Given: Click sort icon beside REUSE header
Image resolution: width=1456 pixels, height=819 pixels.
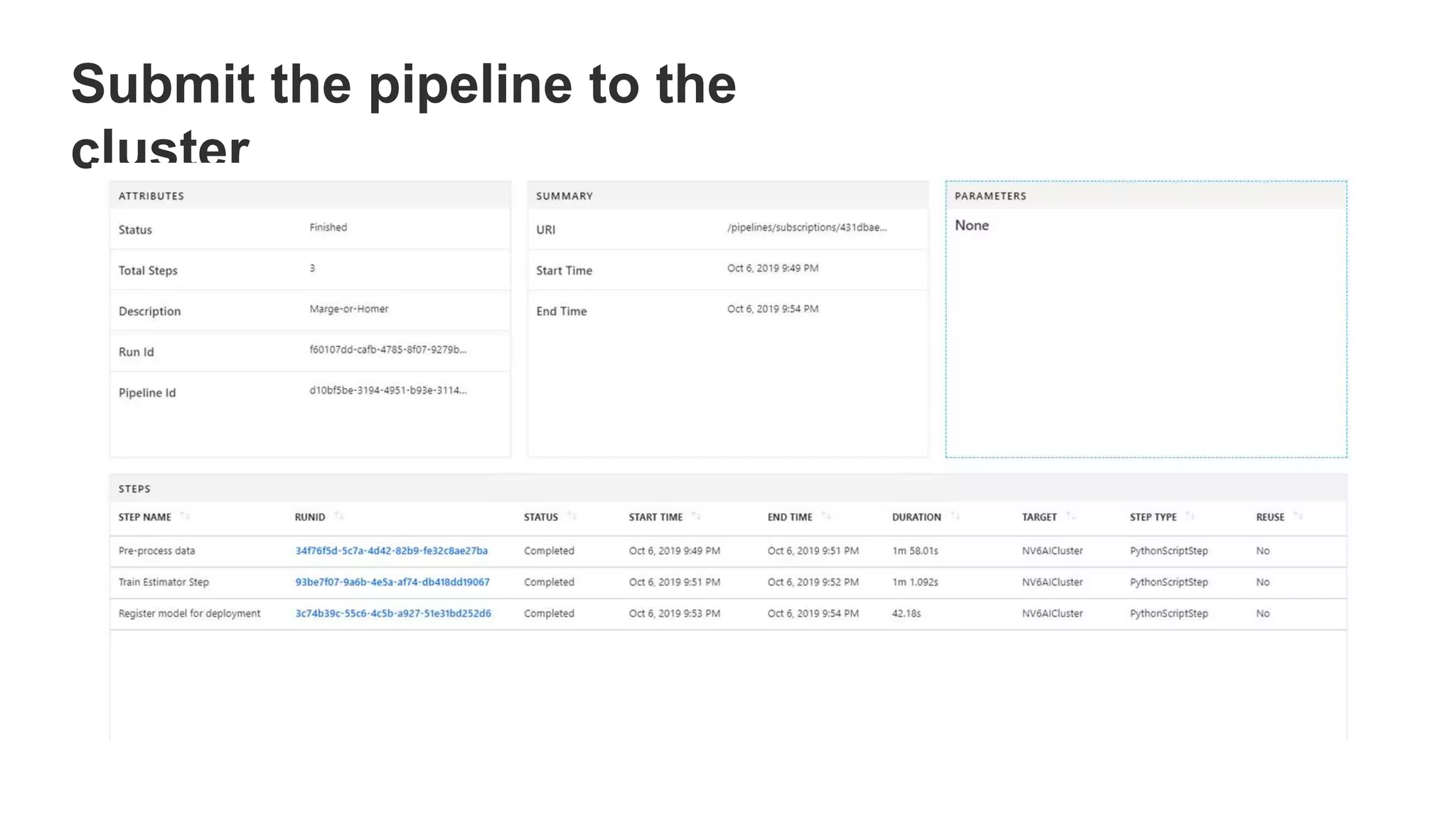Looking at the screenshot, I should [1298, 516].
